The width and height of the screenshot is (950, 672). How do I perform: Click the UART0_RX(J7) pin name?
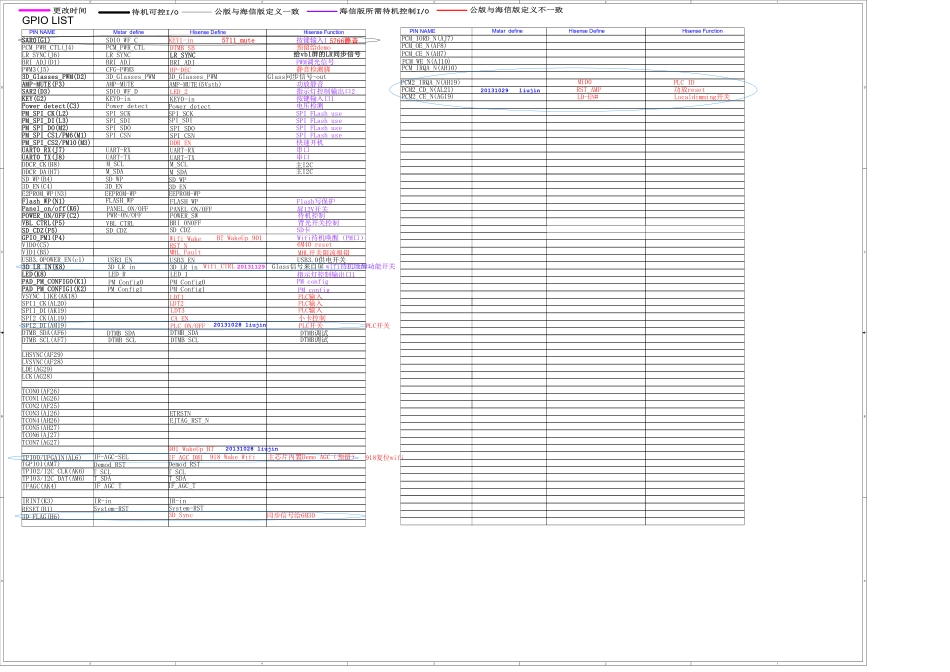coord(43,150)
